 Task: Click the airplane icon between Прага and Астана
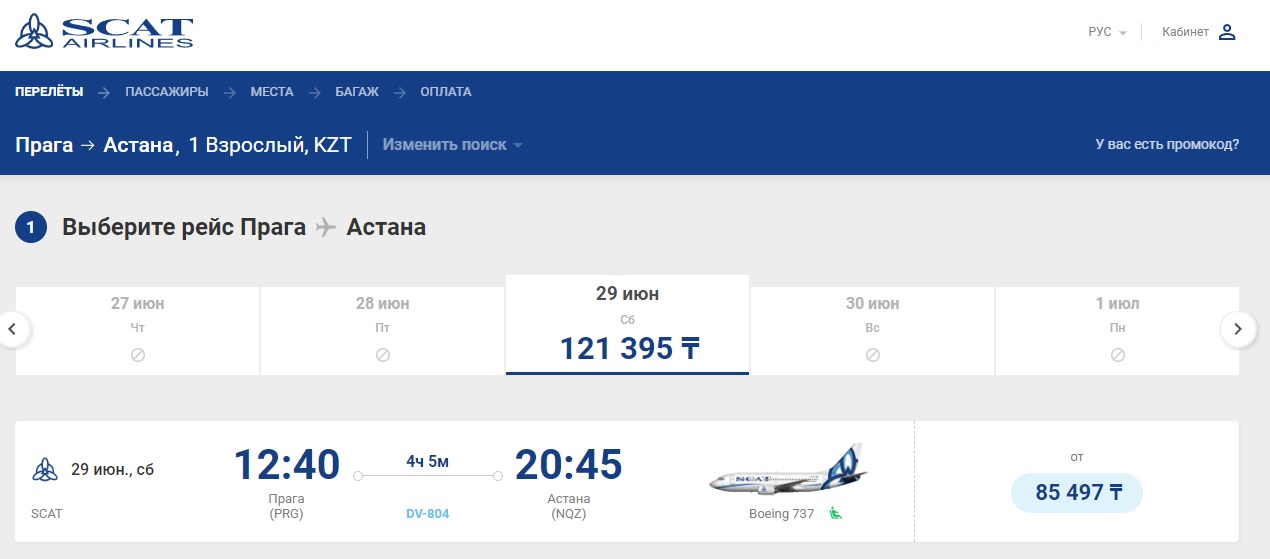click(326, 227)
